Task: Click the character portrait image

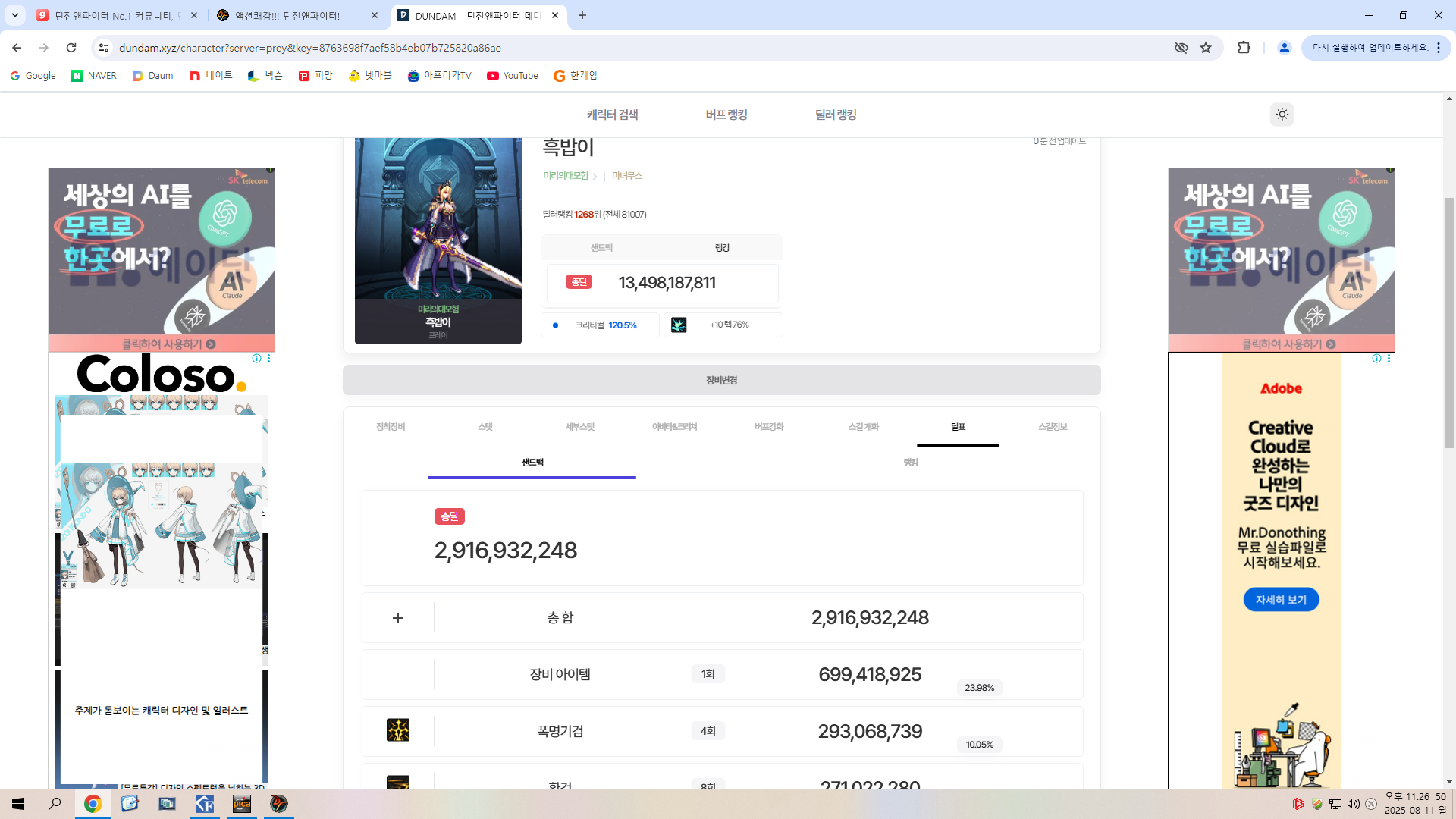Action: [438, 240]
